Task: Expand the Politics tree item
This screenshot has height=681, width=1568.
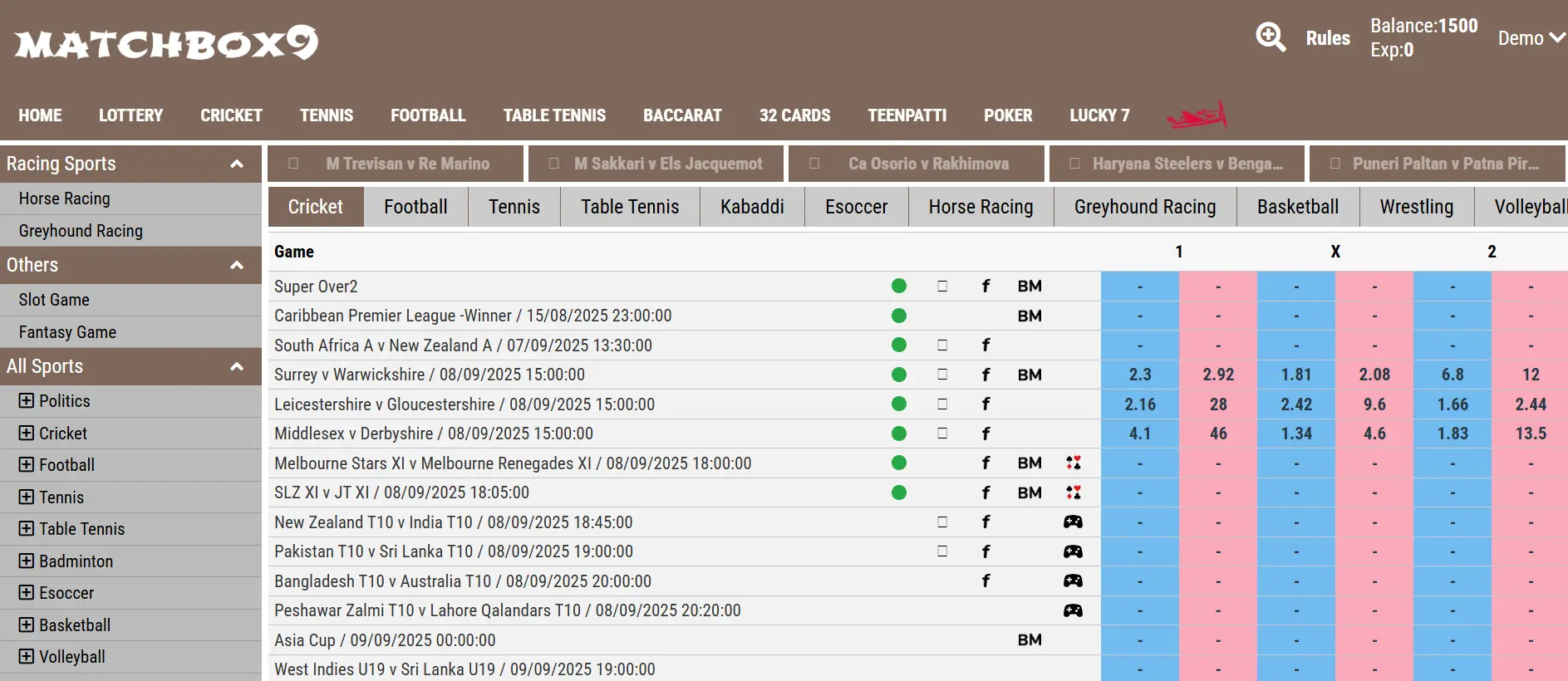Action: pyautogui.click(x=27, y=401)
